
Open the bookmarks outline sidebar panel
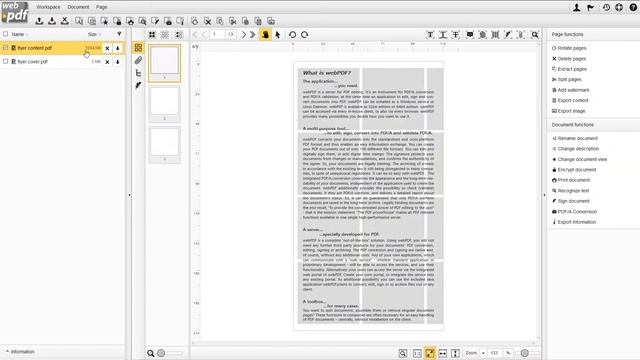[x=138, y=73]
